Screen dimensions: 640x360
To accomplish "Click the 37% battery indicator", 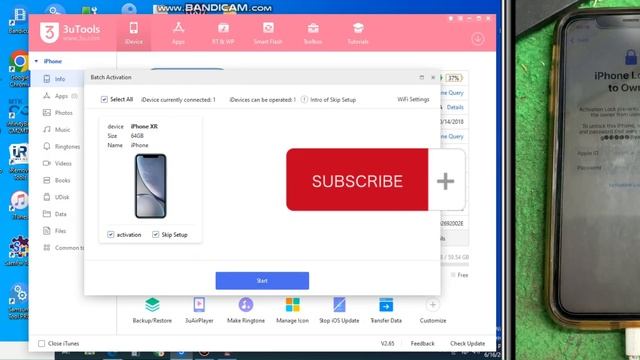I will tap(453, 78).
